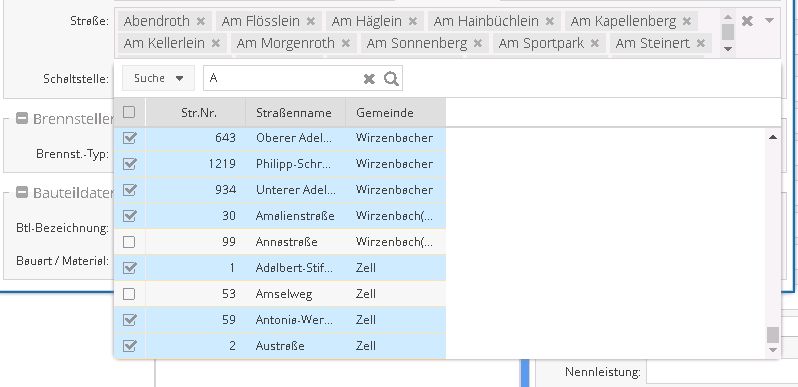Remove the Am Steinert tag
The width and height of the screenshot is (798, 387).
tap(701, 43)
